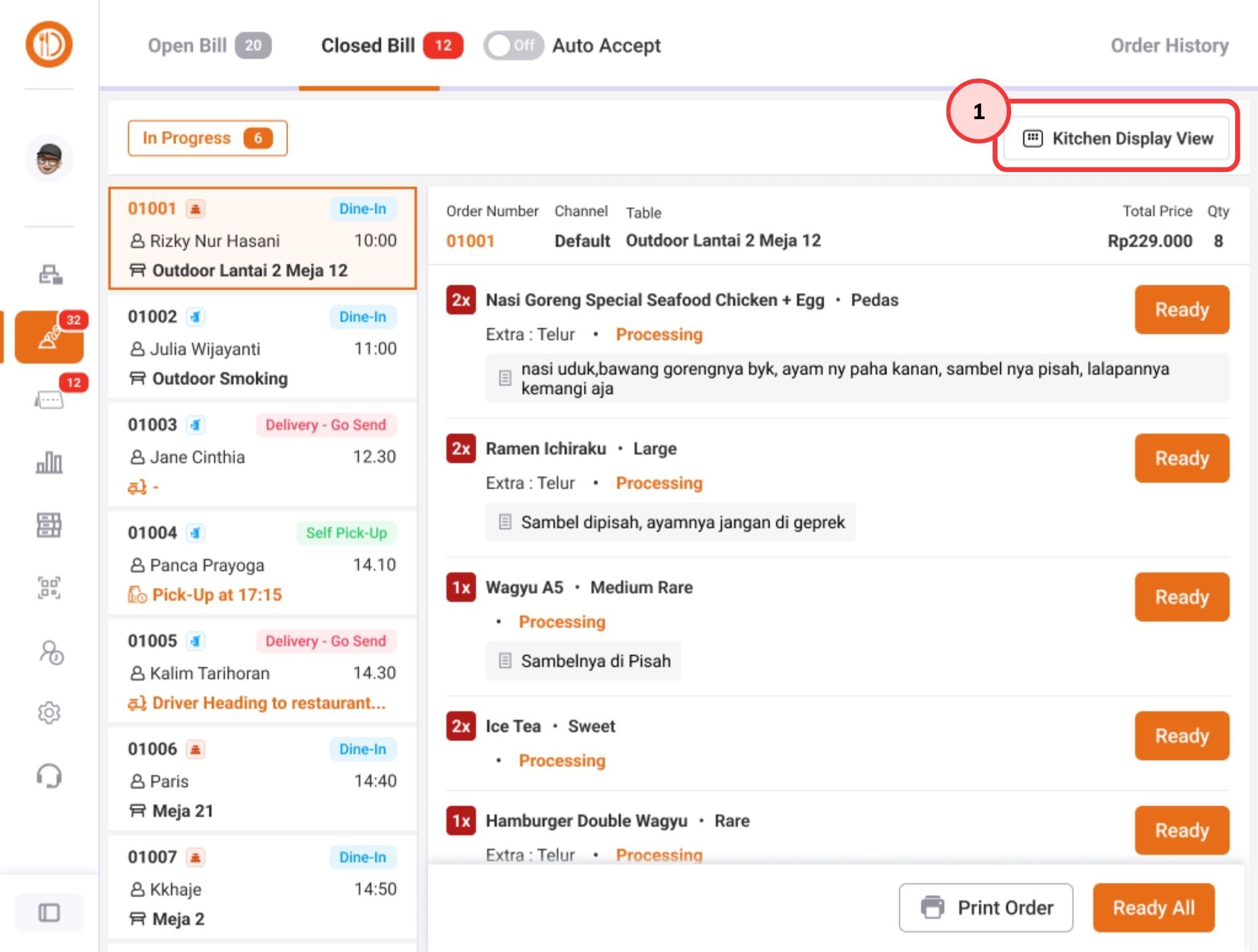Open the table layout grid icon
1258x952 pixels.
(49, 525)
